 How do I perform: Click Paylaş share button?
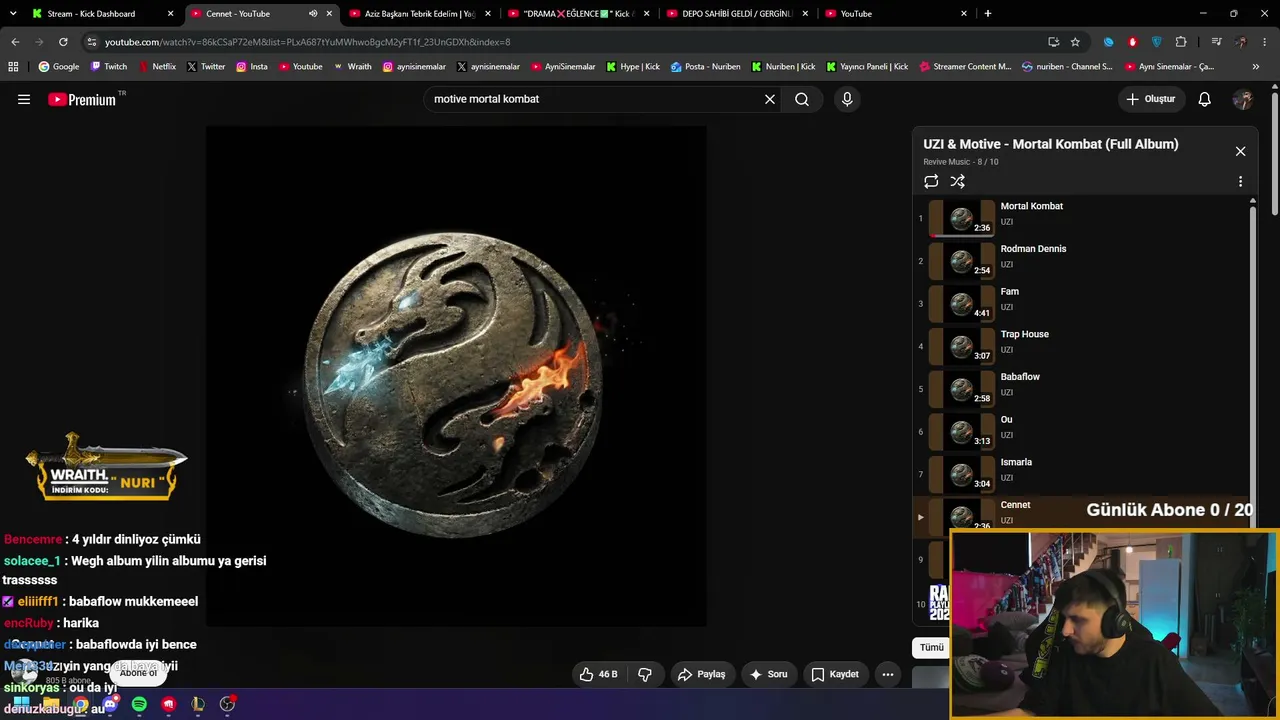pos(701,674)
